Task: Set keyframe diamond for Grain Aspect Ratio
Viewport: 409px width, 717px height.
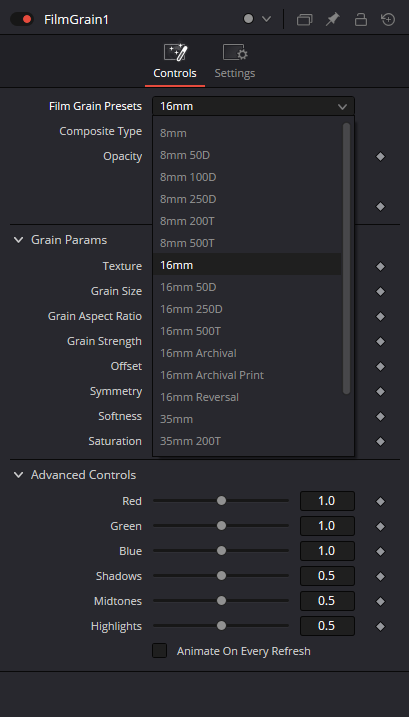Action: pyautogui.click(x=380, y=316)
